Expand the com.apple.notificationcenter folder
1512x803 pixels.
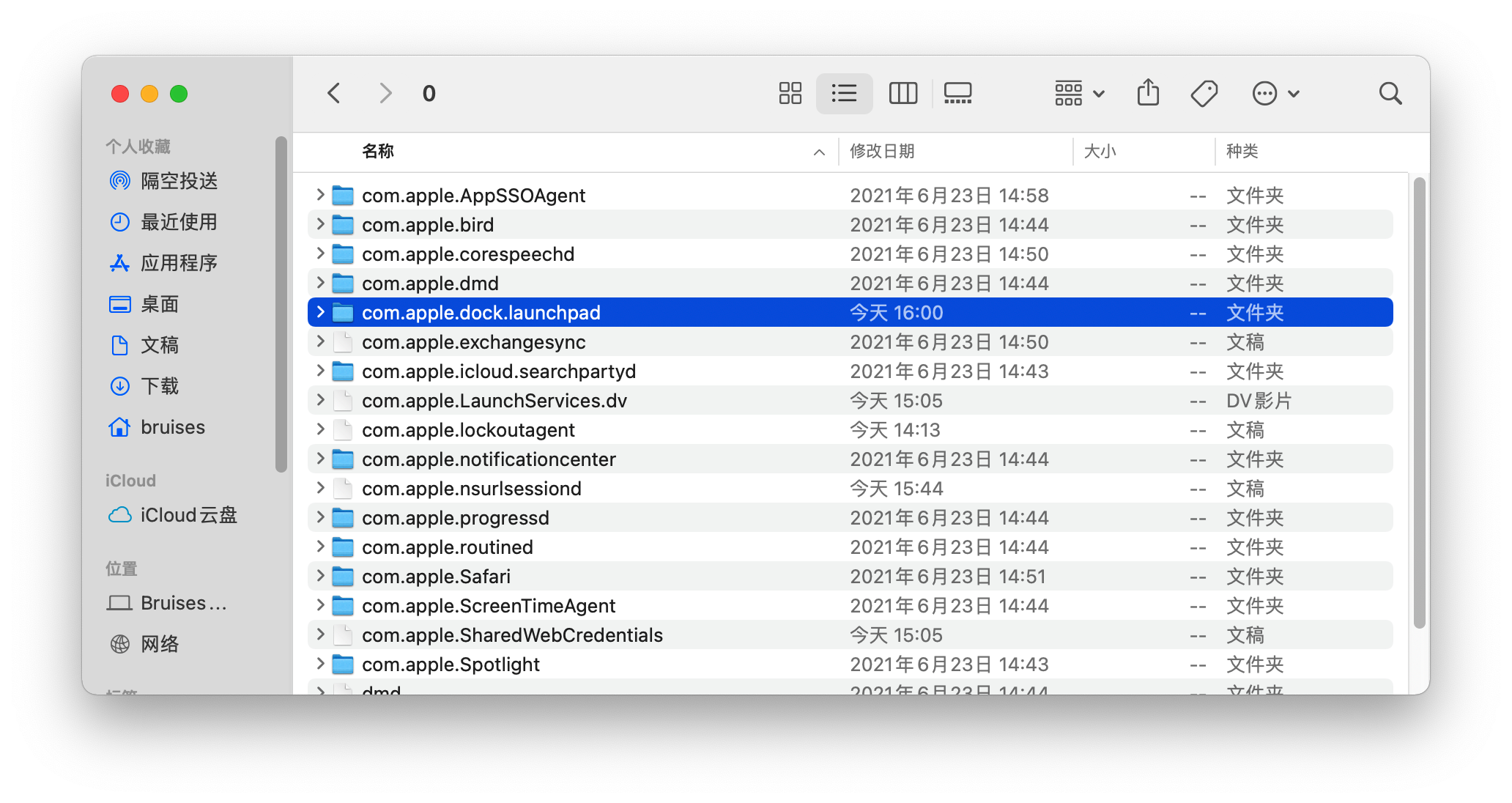click(x=320, y=459)
